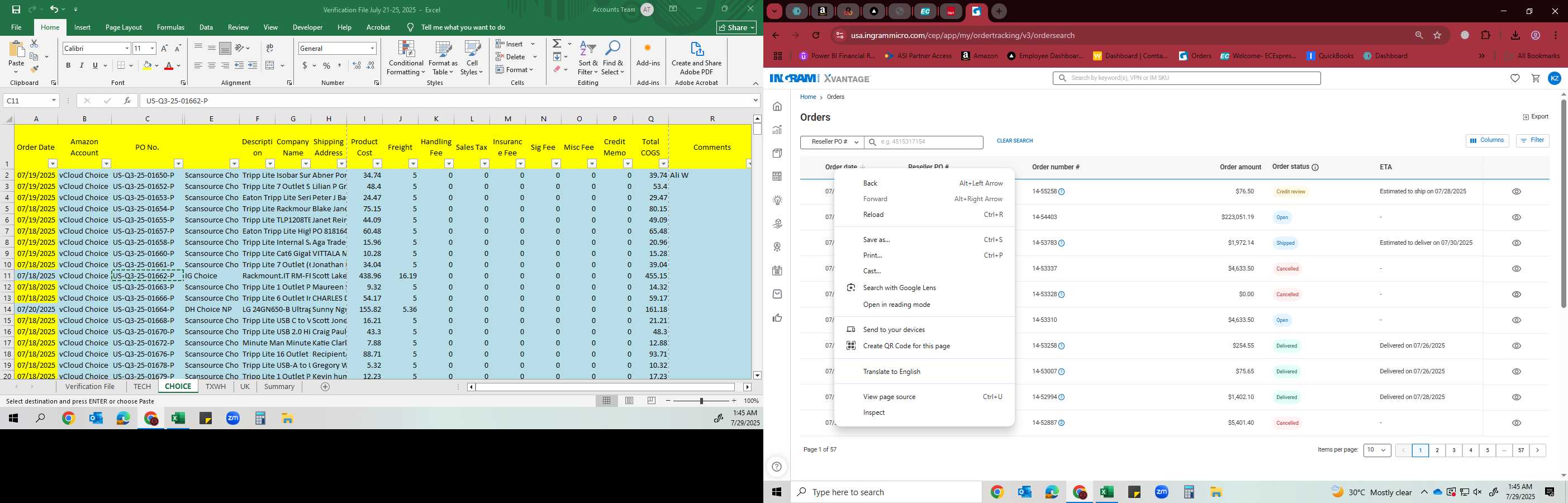Image resolution: width=1568 pixels, height=503 pixels.
Task: Open the font size dropdown
Action: point(152,48)
